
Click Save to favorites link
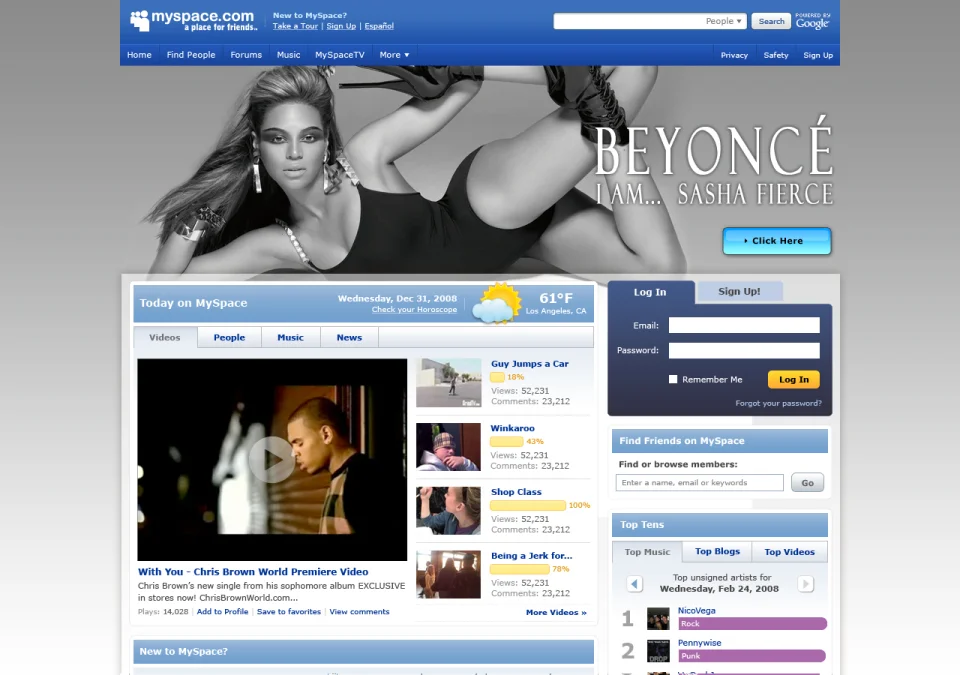pyautogui.click(x=289, y=611)
